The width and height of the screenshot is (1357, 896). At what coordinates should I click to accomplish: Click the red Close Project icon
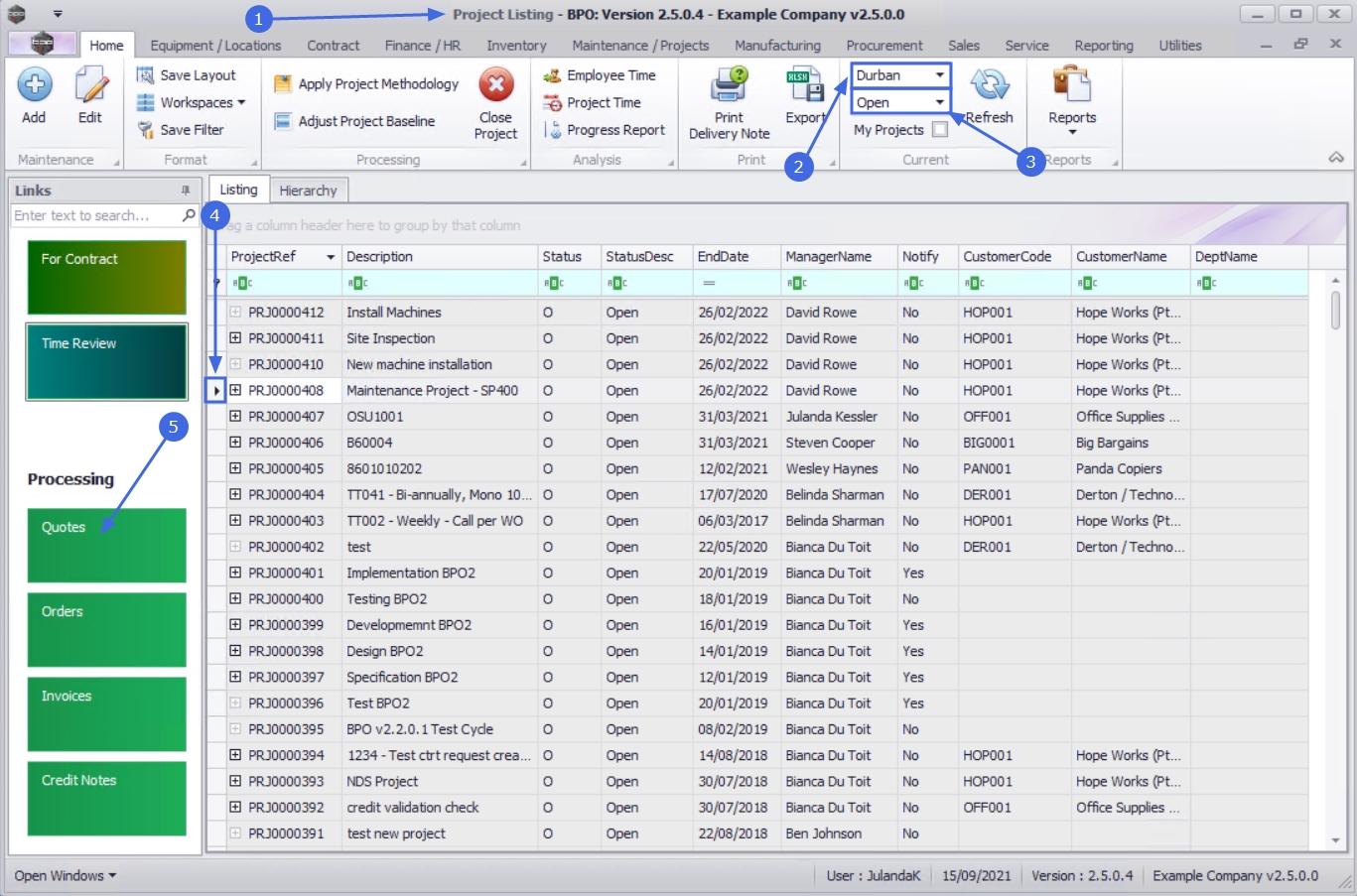pyautogui.click(x=495, y=86)
